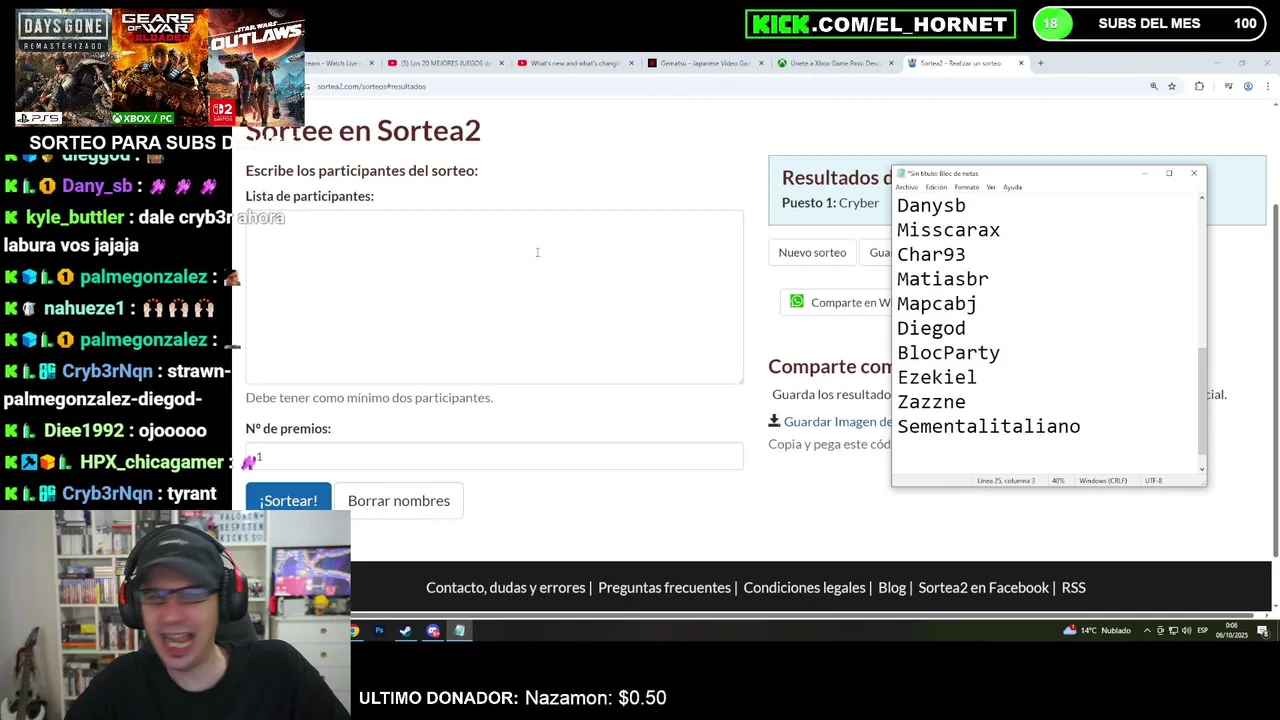The image size is (1280, 720).
Task: Open Photoshop from the taskbar
Action: coord(379,631)
